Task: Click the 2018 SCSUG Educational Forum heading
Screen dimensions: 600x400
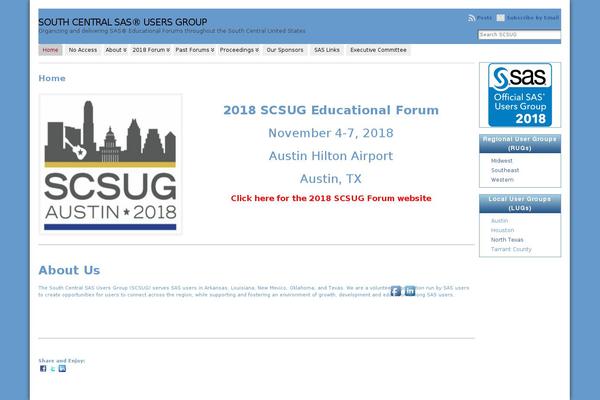Action: coord(331,110)
